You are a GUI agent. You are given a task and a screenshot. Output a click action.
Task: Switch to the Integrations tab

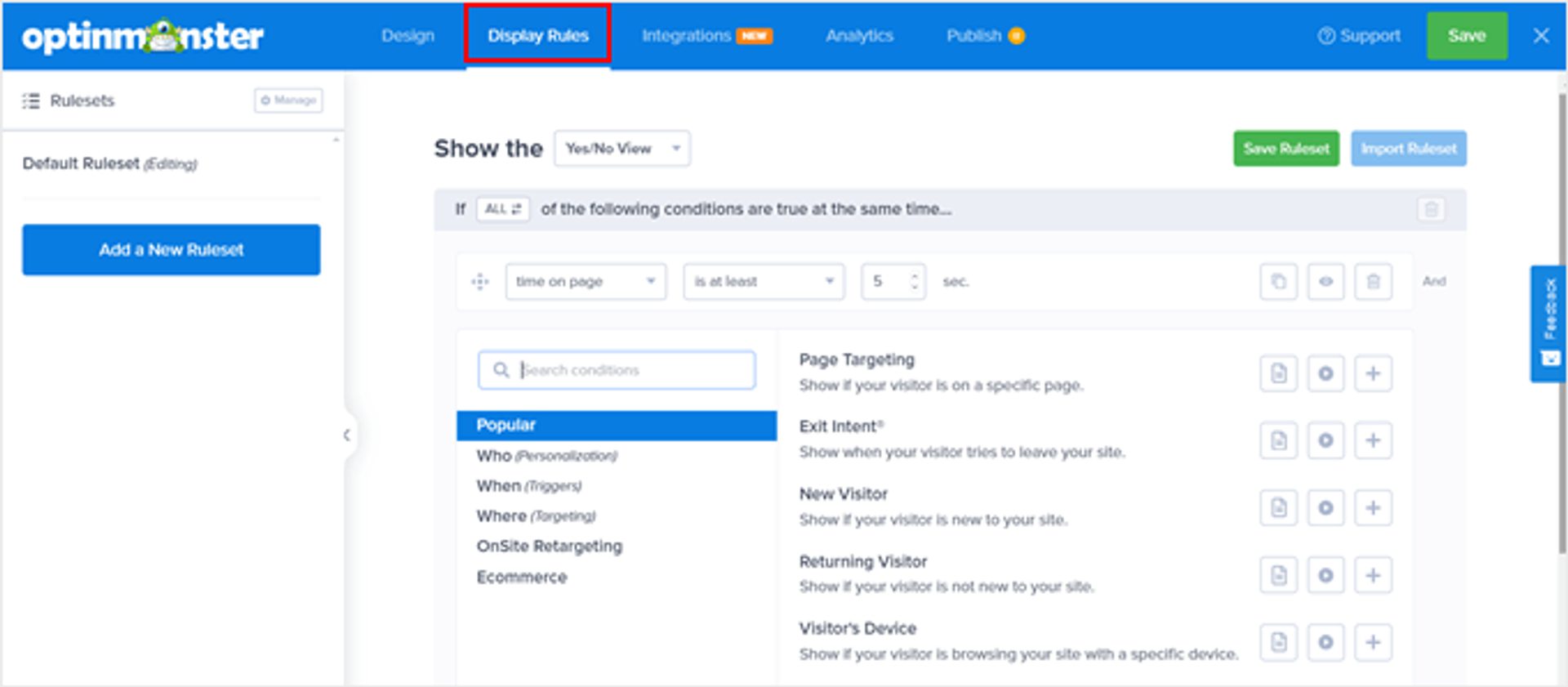(706, 36)
